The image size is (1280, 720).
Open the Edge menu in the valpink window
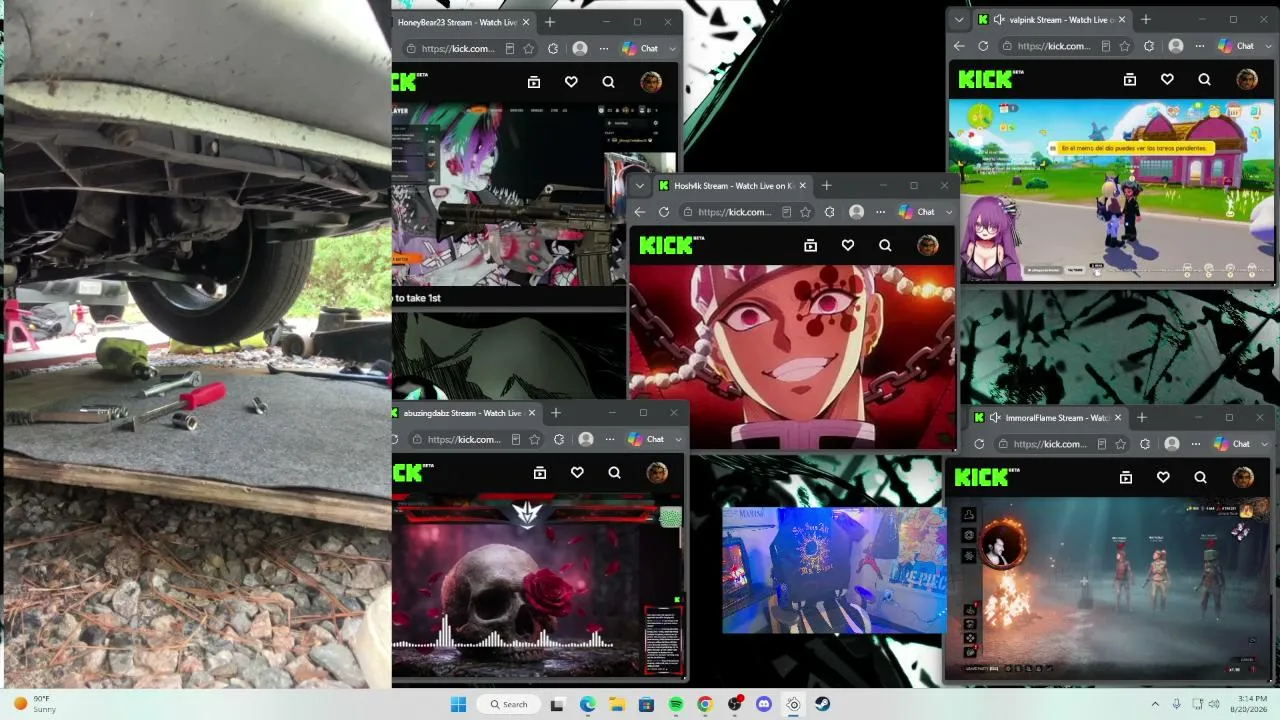coord(1200,46)
